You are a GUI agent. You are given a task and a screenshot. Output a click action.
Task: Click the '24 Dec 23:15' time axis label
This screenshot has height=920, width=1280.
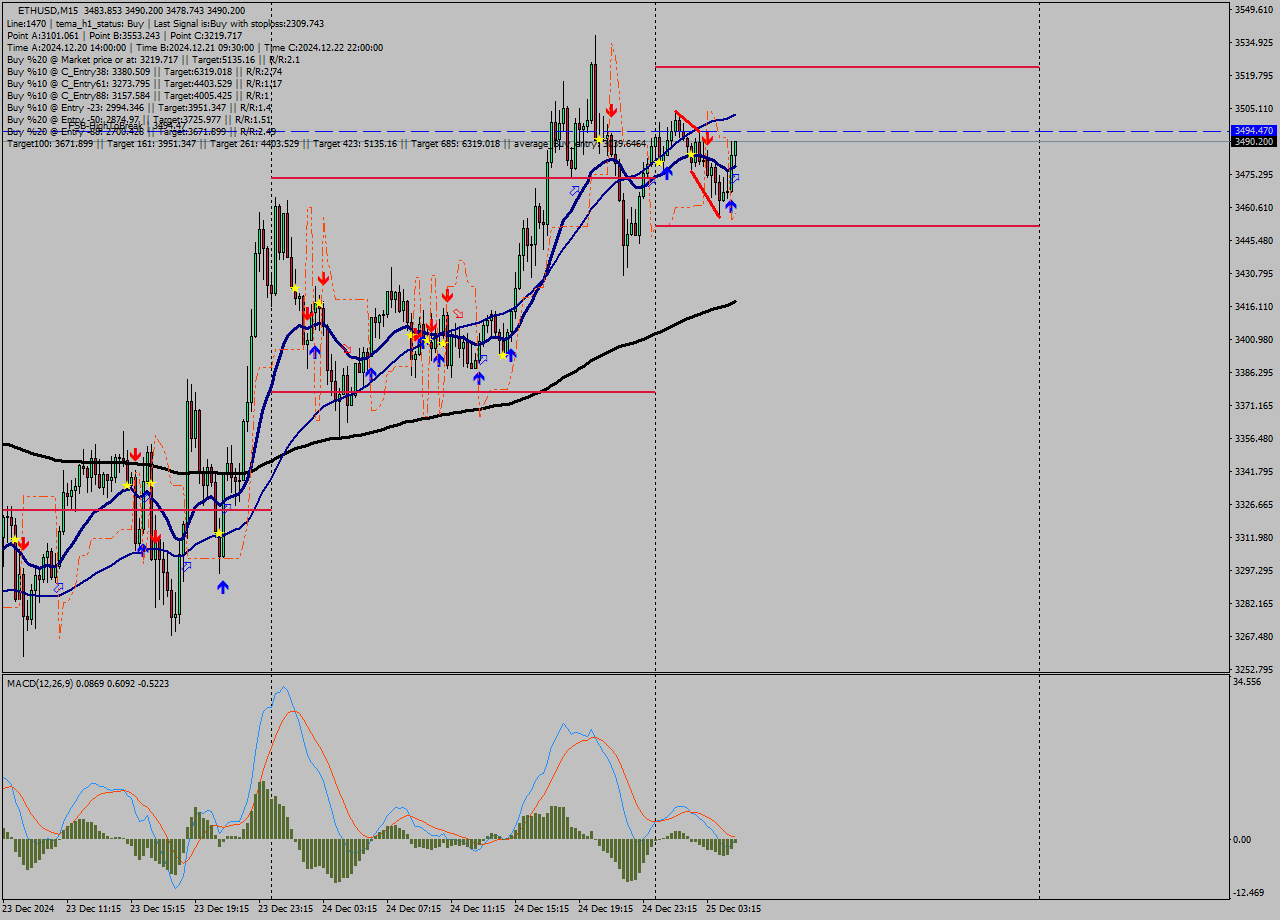point(670,909)
